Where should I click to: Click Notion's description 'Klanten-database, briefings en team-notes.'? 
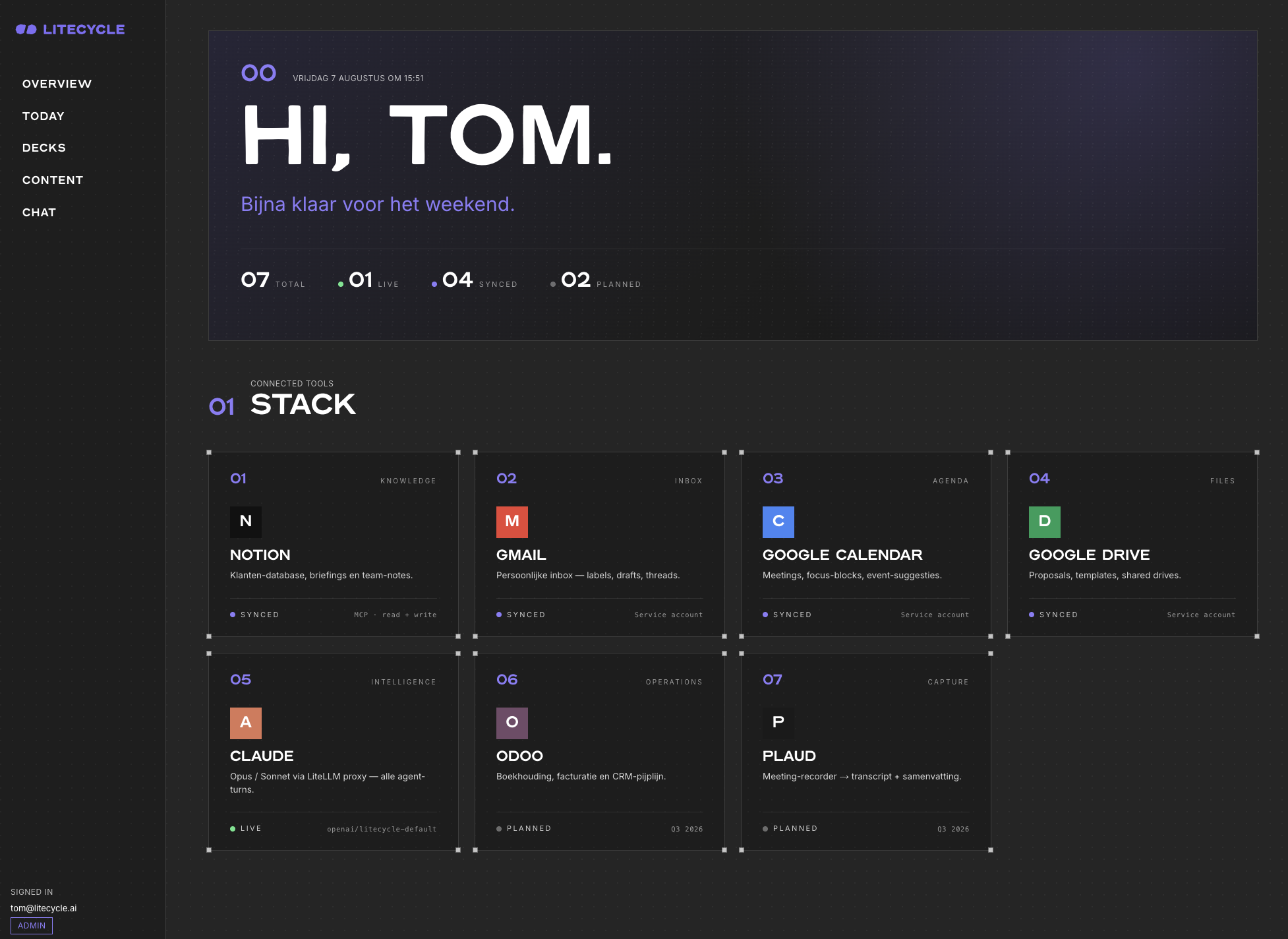[x=322, y=575]
